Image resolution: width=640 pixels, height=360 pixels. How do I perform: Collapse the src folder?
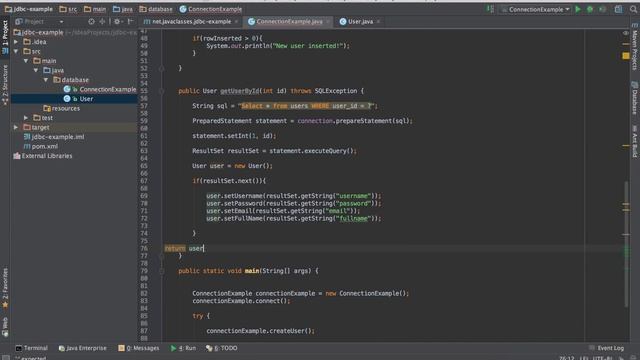tap(16, 51)
